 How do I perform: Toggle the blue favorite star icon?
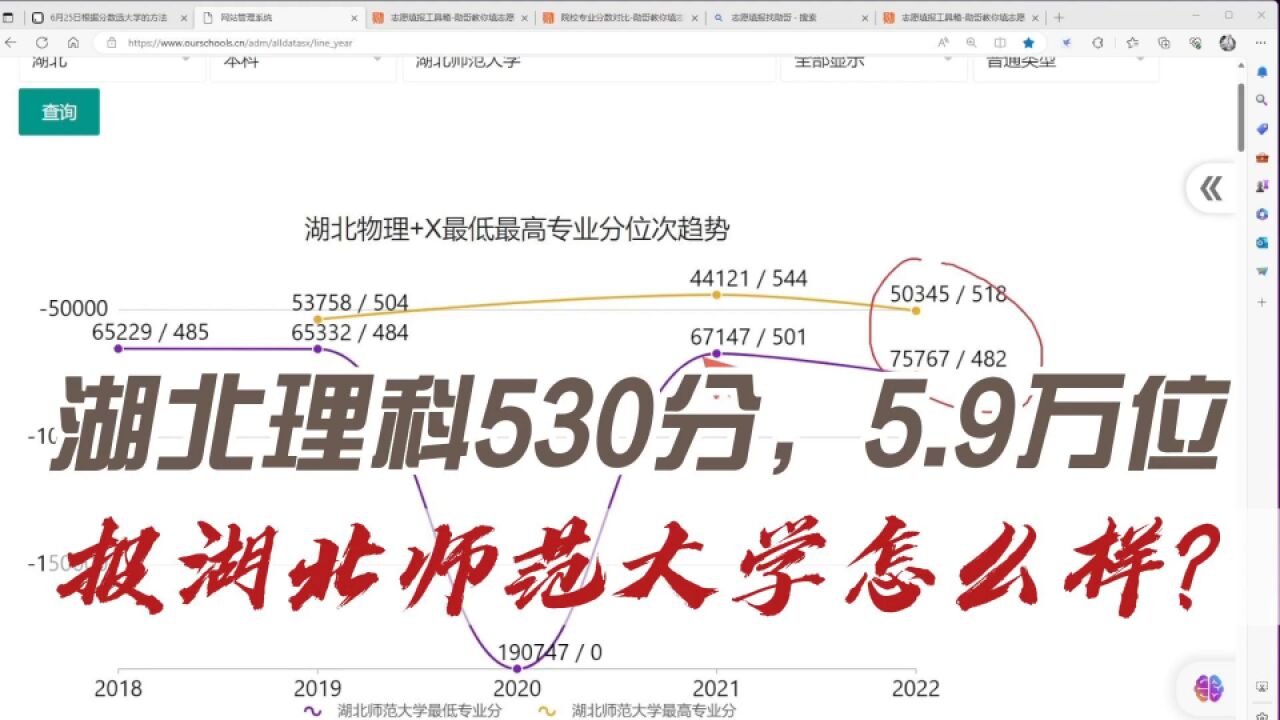coord(1028,43)
